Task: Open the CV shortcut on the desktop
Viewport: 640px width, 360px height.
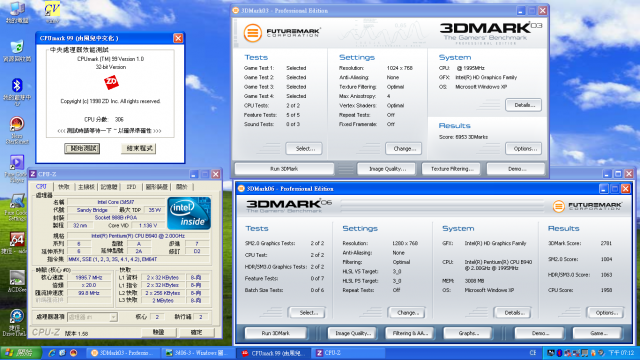Action: point(52,12)
